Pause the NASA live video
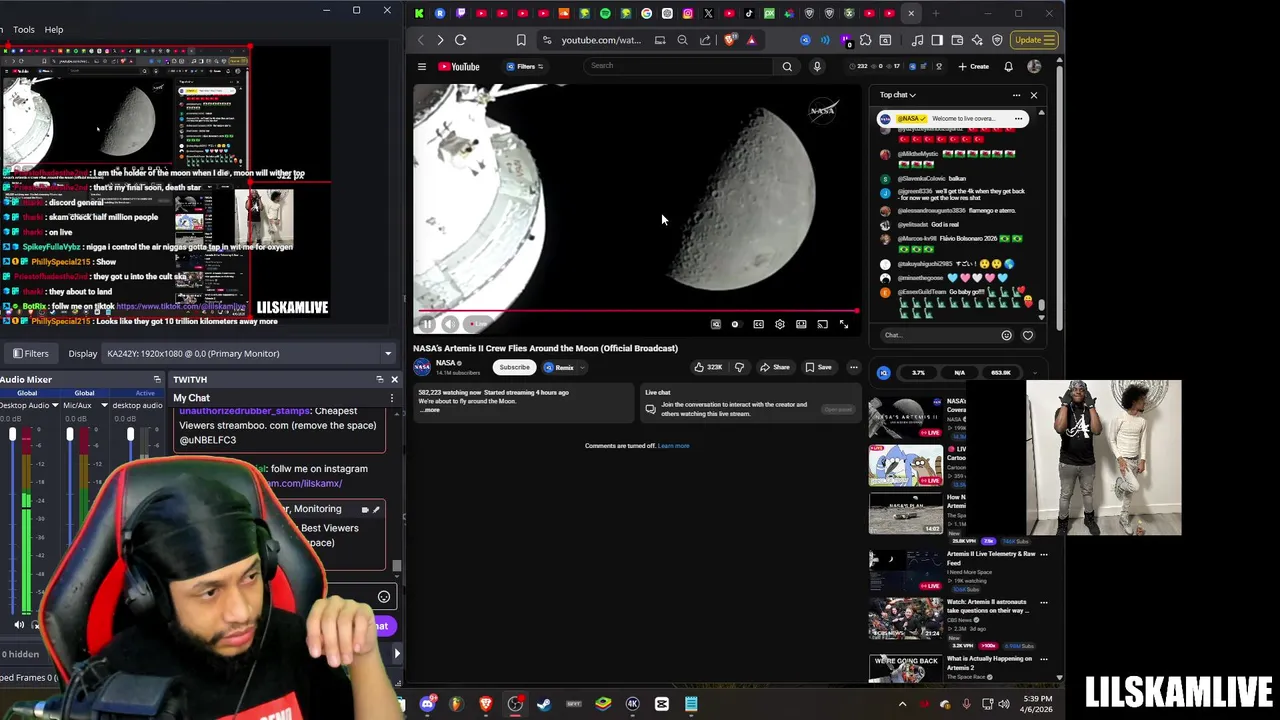1280x720 pixels. pyautogui.click(x=427, y=324)
